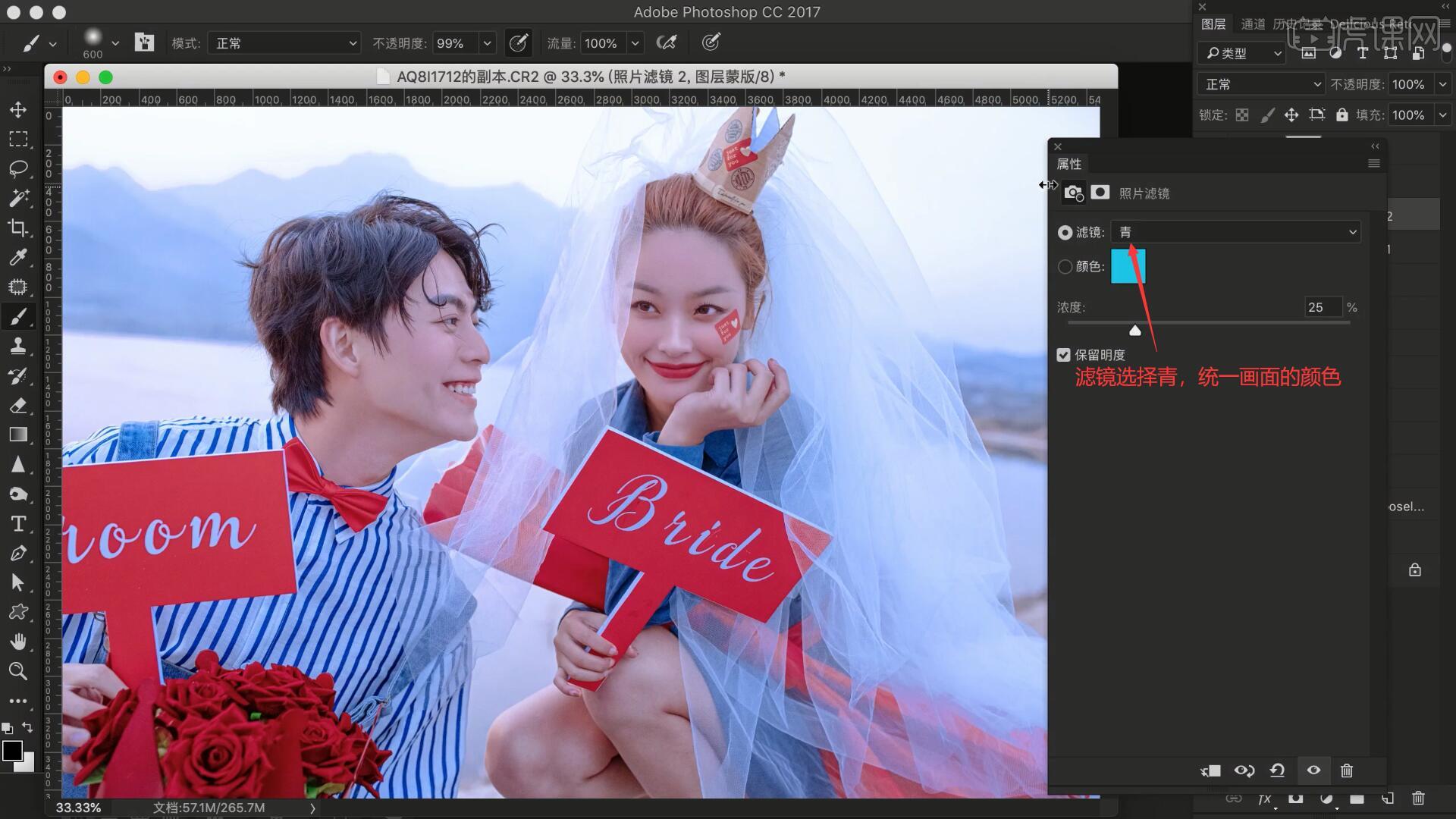Image resolution: width=1456 pixels, height=819 pixels.
Task: Click the 浓度 density value field
Action: tap(1322, 307)
